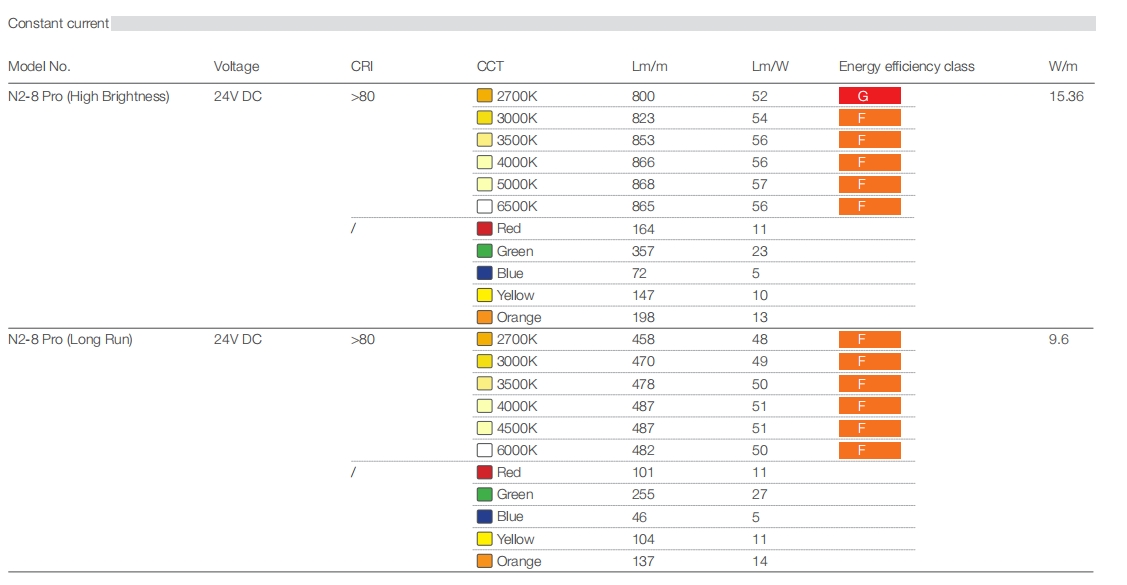Click the red G energy class badge
This screenshot has width=1127, height=585.
point(869,96)
